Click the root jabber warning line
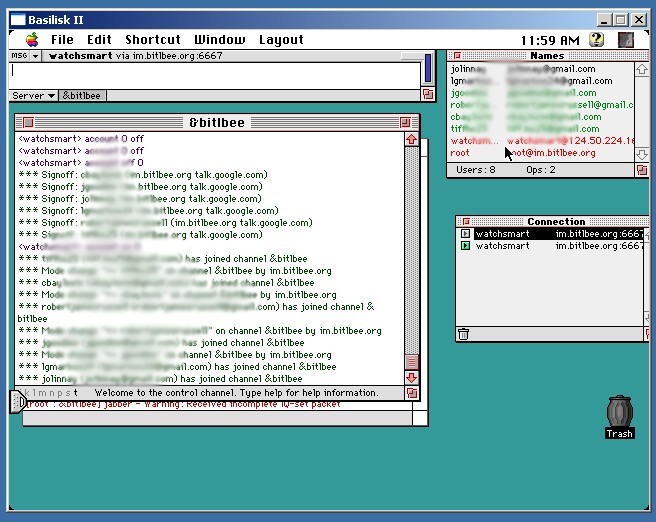Screen dimensions: 656x522 click(183, 404)
